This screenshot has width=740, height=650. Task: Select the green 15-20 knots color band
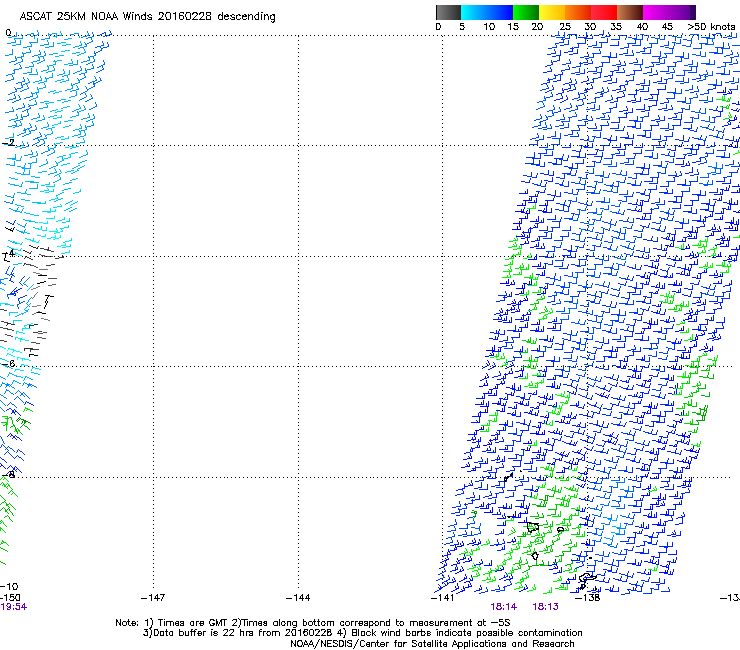pyautogui.click(x=526, y=12)
